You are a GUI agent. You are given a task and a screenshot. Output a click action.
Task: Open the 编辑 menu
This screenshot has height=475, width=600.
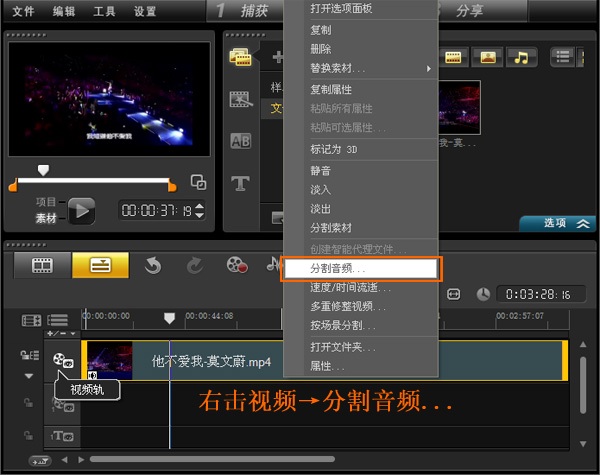click(x=64, y=11)
